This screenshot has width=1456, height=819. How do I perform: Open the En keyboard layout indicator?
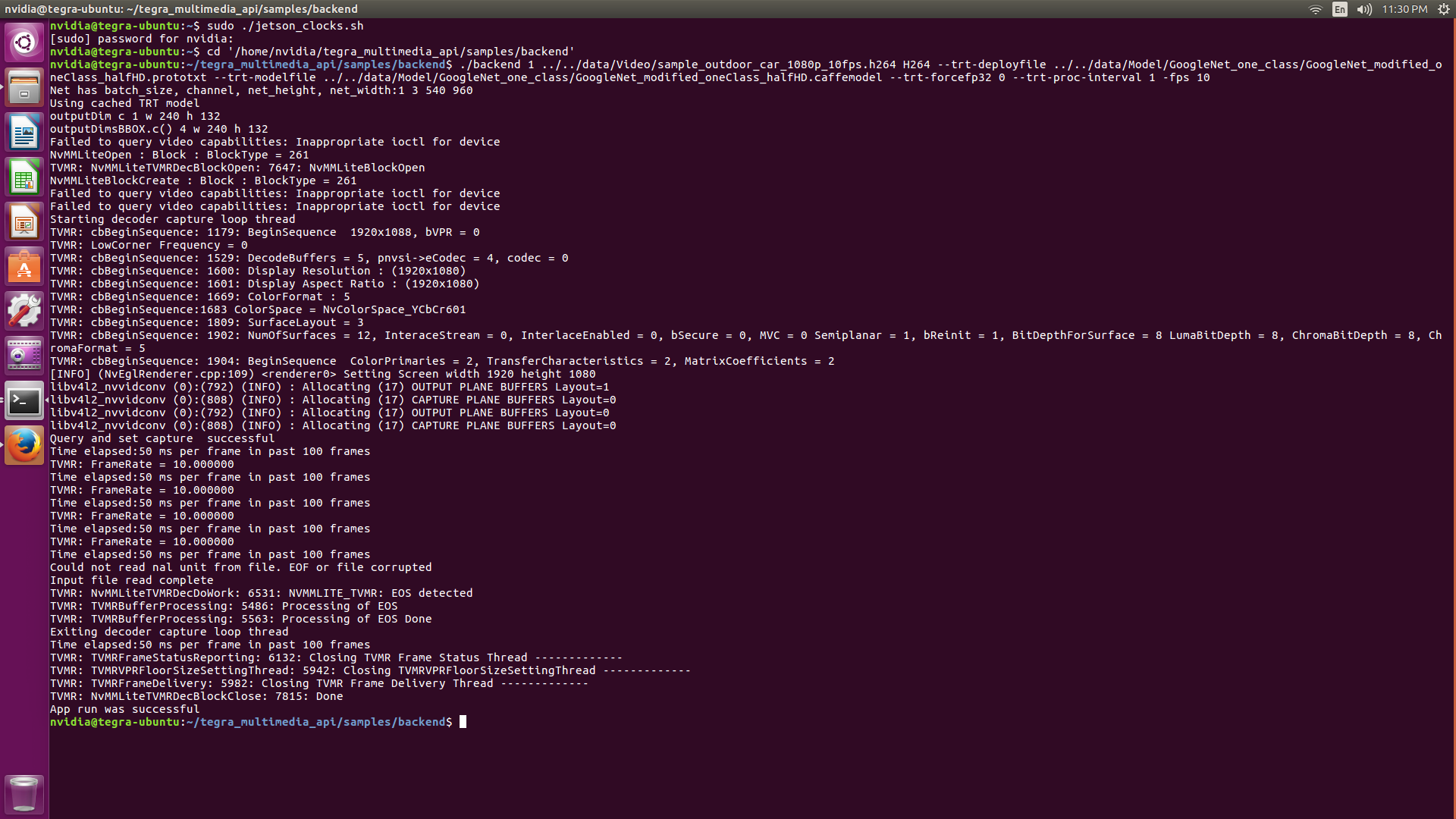(1340, 9)
